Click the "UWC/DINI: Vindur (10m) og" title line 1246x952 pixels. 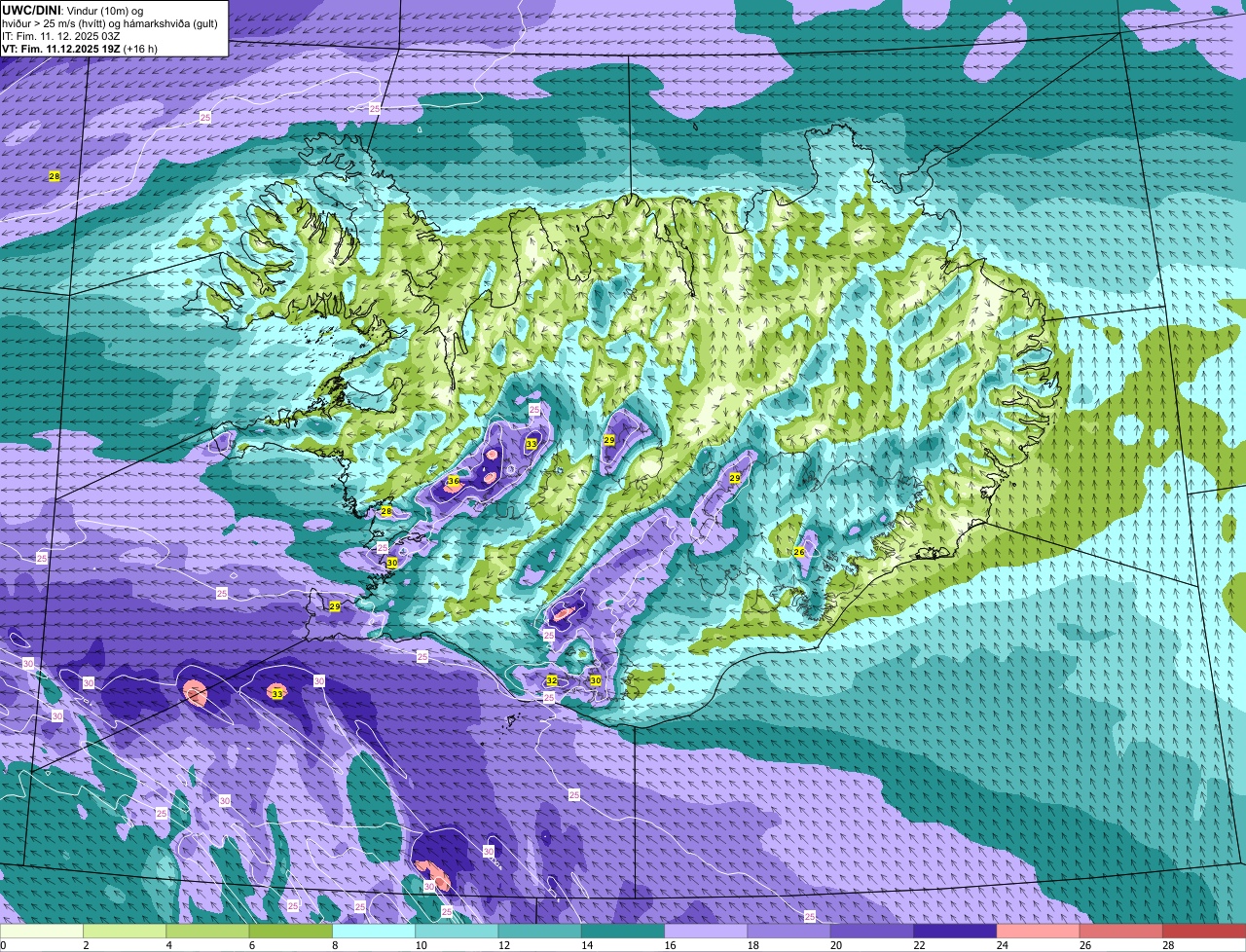coord(73,10)
